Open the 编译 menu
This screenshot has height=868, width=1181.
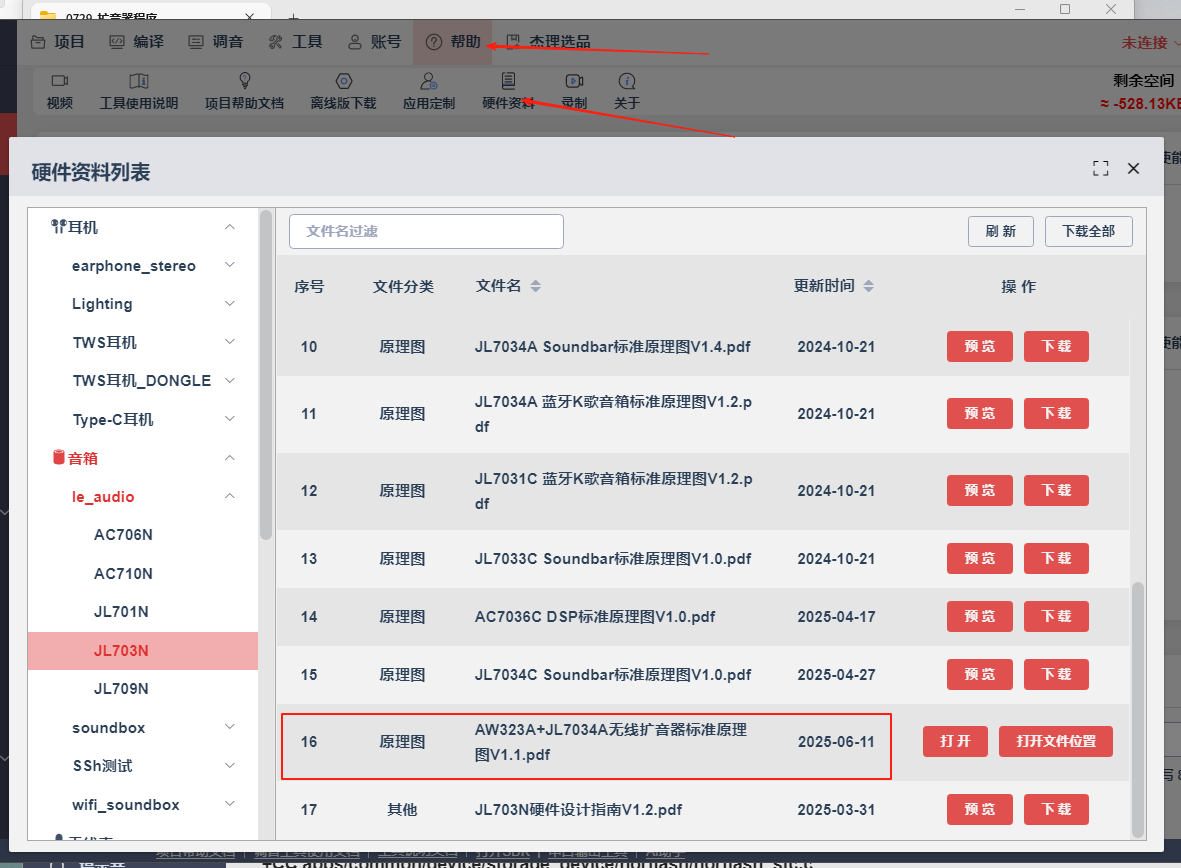tap(137, 42)
